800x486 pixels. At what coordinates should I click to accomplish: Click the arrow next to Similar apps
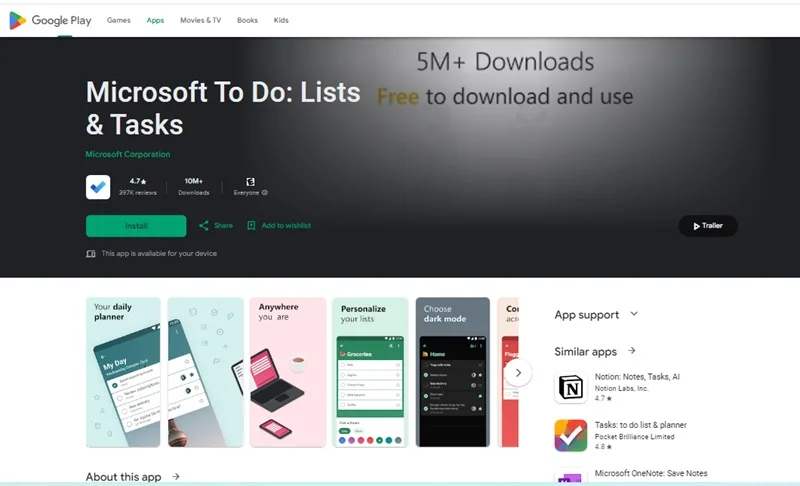632,351
